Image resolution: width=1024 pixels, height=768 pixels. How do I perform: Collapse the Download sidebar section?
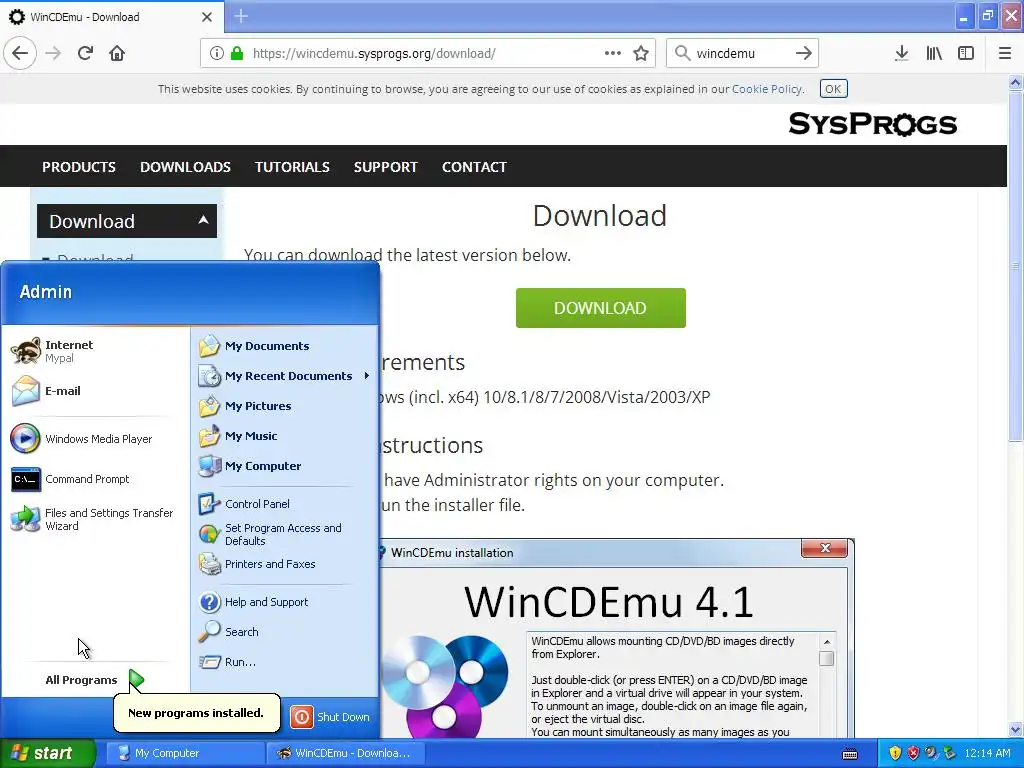point(203,220)
